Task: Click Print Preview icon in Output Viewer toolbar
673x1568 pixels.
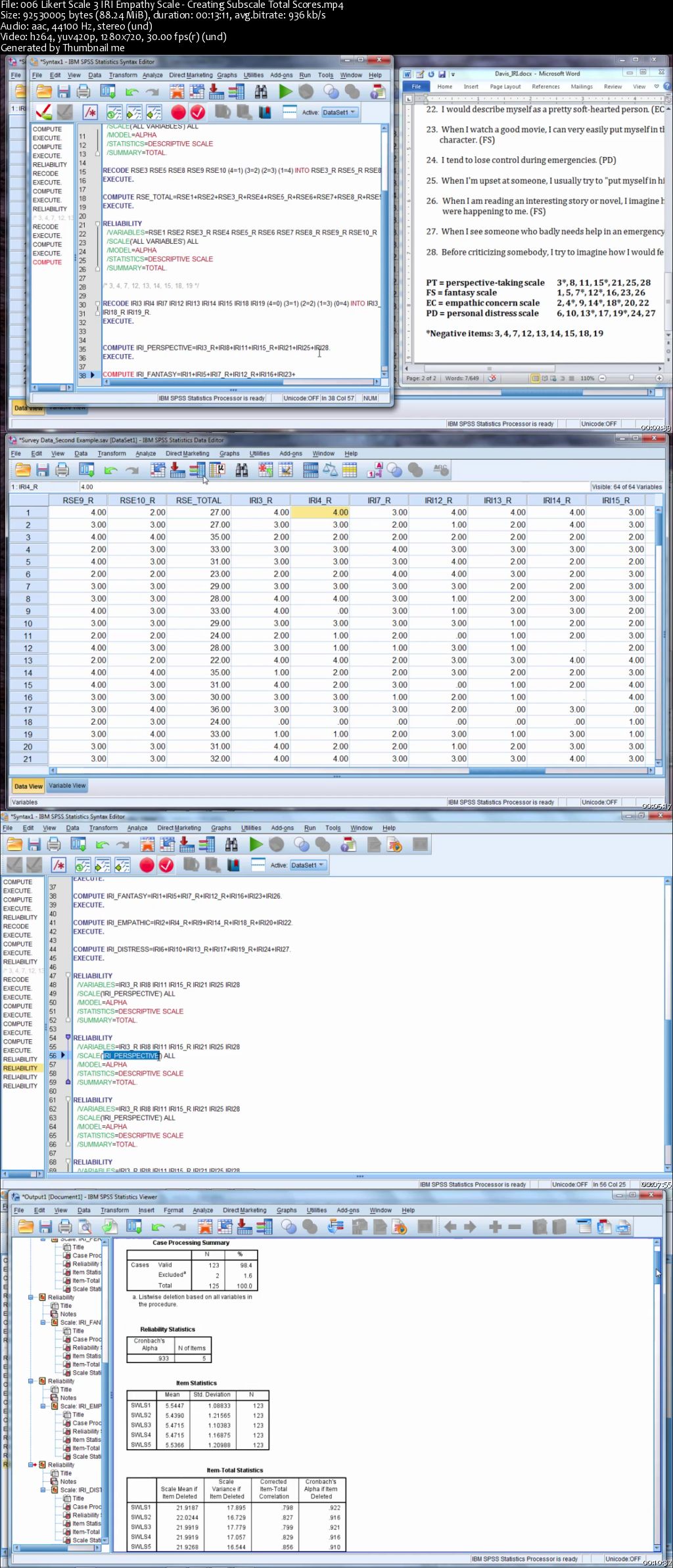Action: (x=85, y=1226)
